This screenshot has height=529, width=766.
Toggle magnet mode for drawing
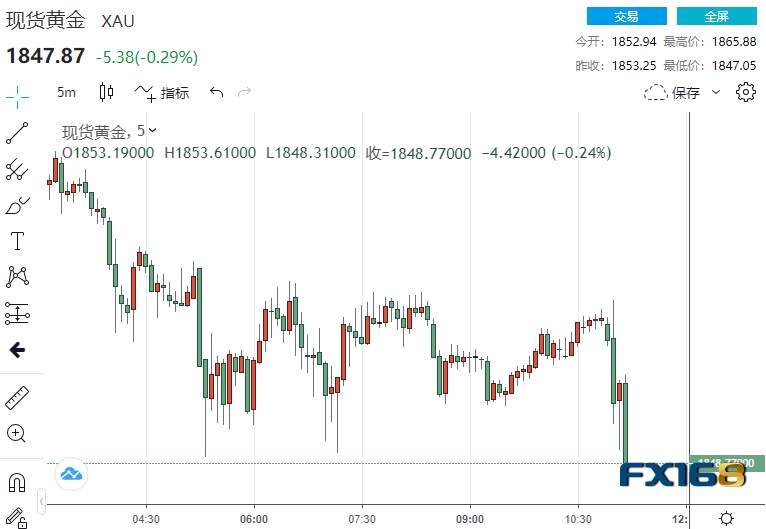(17, 483)
